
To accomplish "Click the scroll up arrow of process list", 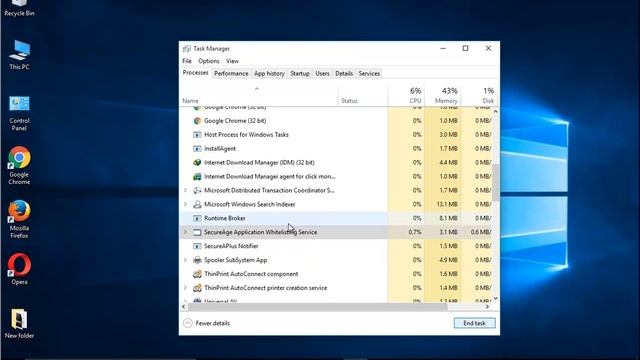I will (x=496, y=111).
